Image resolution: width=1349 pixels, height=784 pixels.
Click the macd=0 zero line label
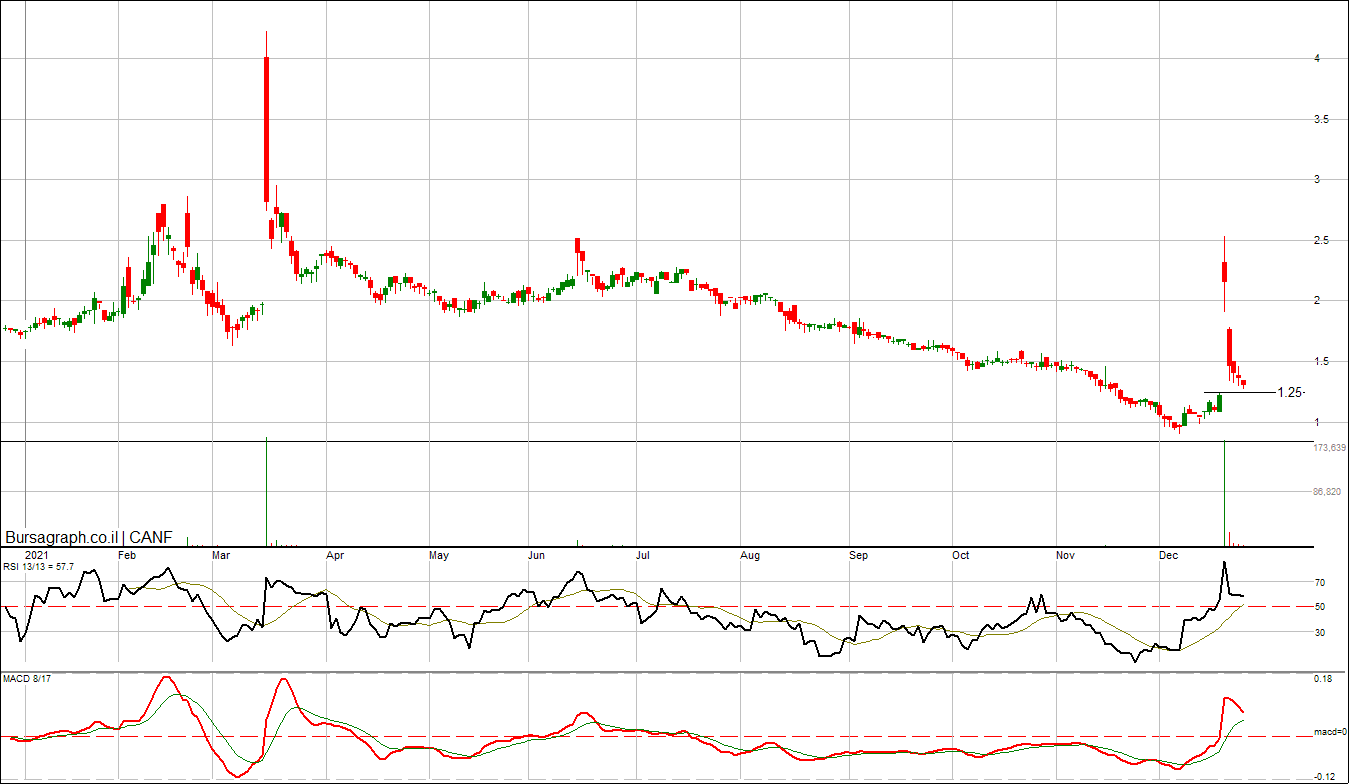coord(1329,732)
